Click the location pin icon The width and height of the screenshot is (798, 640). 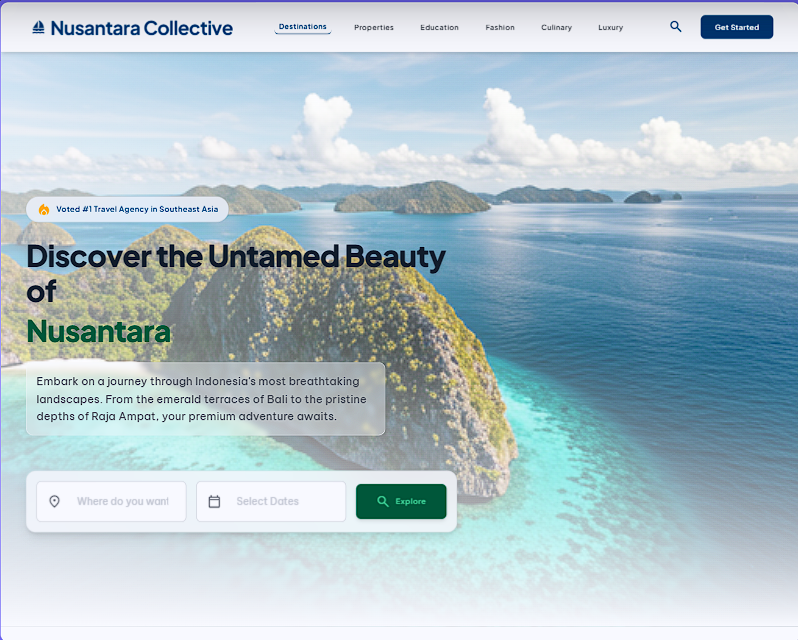click(54, 502)
